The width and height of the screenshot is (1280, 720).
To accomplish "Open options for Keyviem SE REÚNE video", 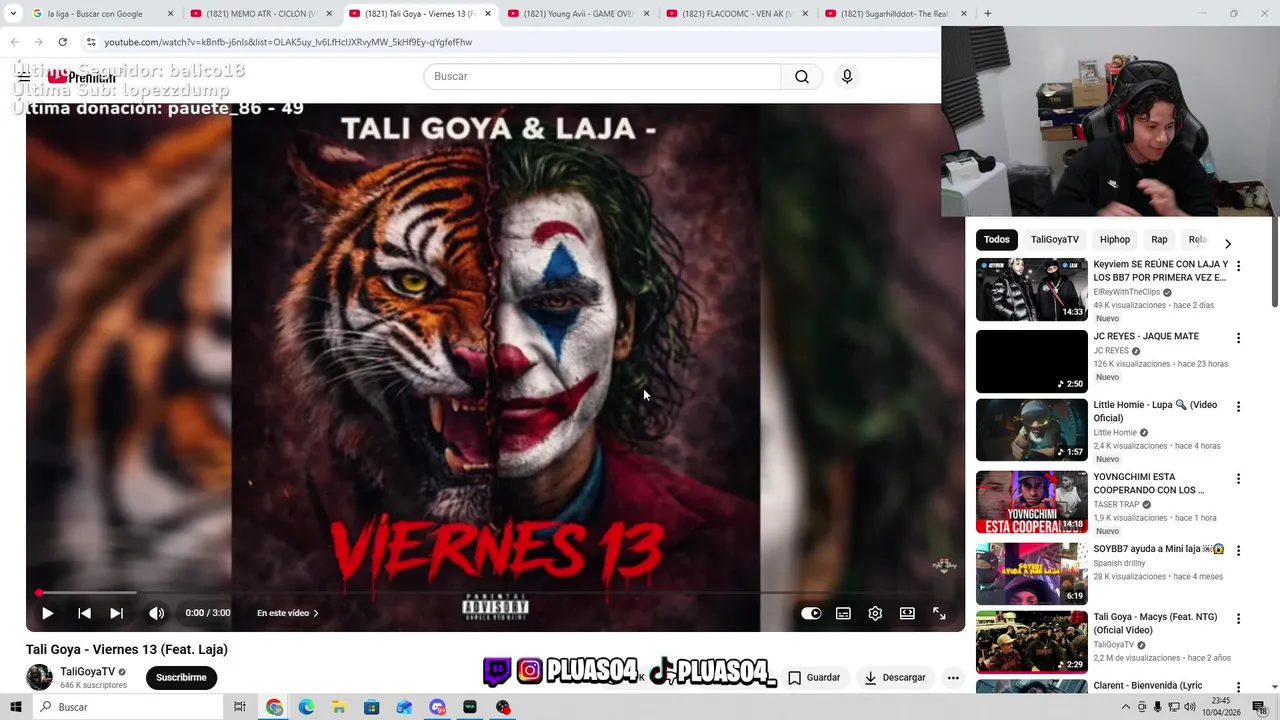I will pos(1238,266).
